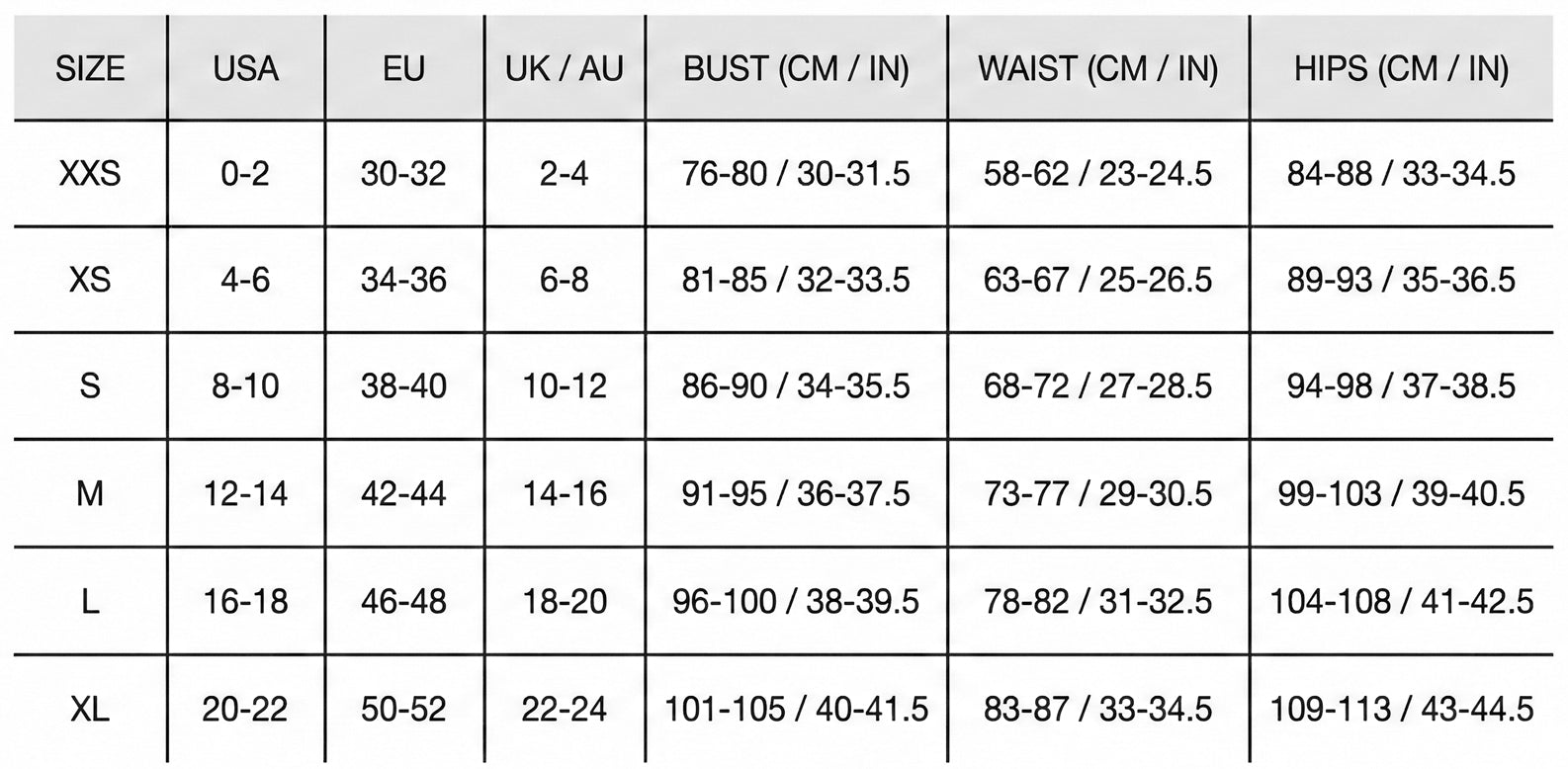The image size is (1568, 769).
Task: Click the SIZE column header
Action: point(90,69)
